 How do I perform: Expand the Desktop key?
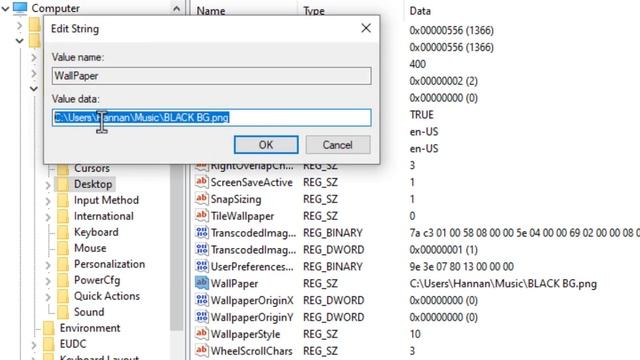(48, 185)
